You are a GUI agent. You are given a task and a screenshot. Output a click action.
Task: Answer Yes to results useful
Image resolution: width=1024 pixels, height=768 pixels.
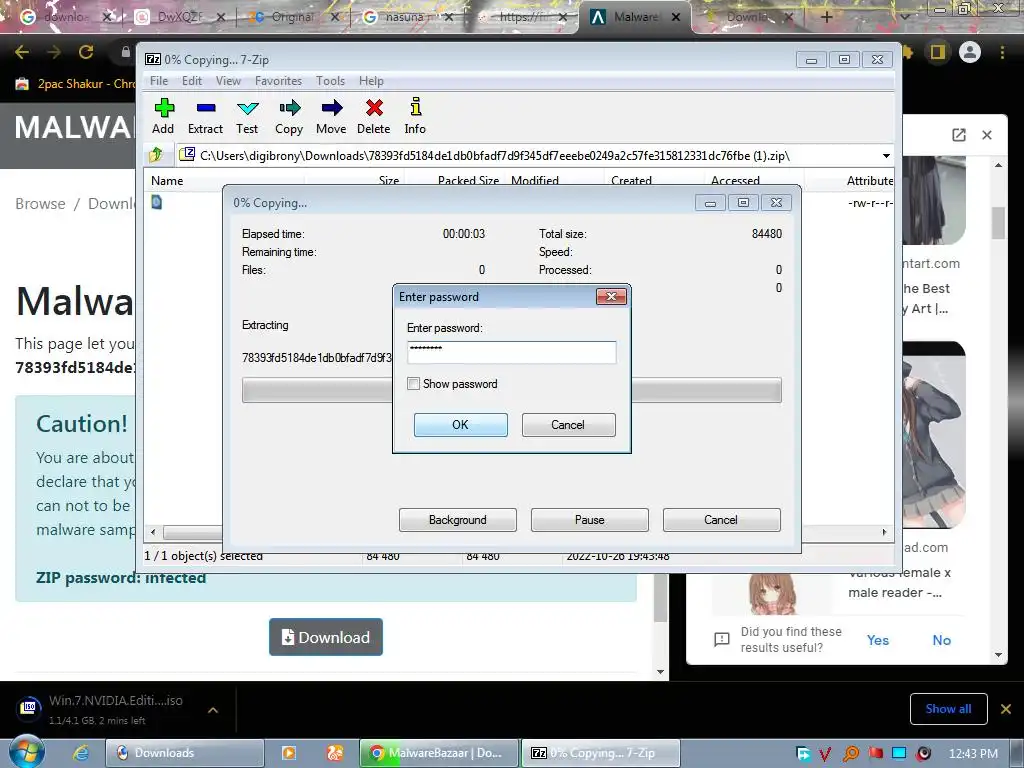[x=878, y=640]
